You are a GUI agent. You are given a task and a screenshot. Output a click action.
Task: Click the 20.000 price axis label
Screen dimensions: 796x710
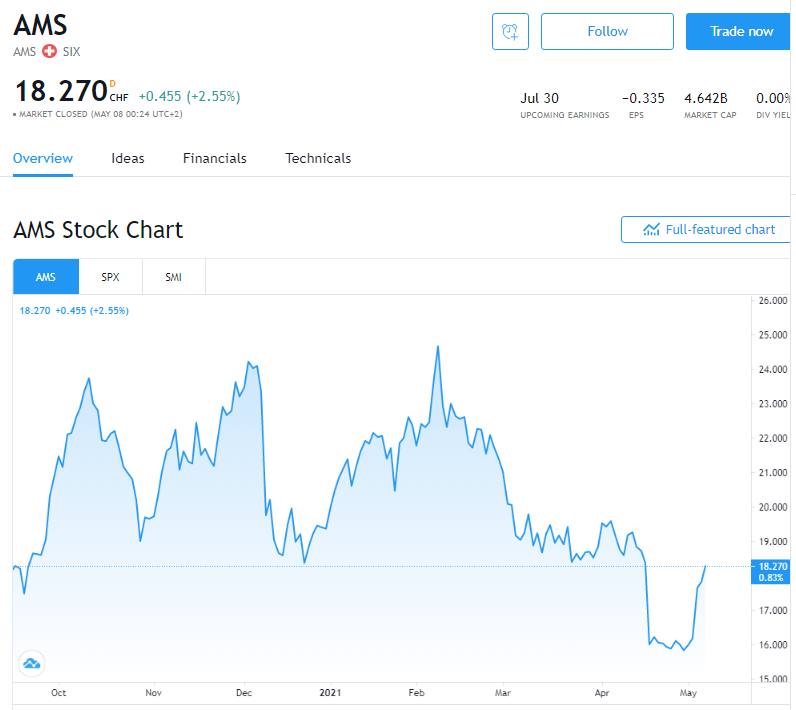pos(773,507)
